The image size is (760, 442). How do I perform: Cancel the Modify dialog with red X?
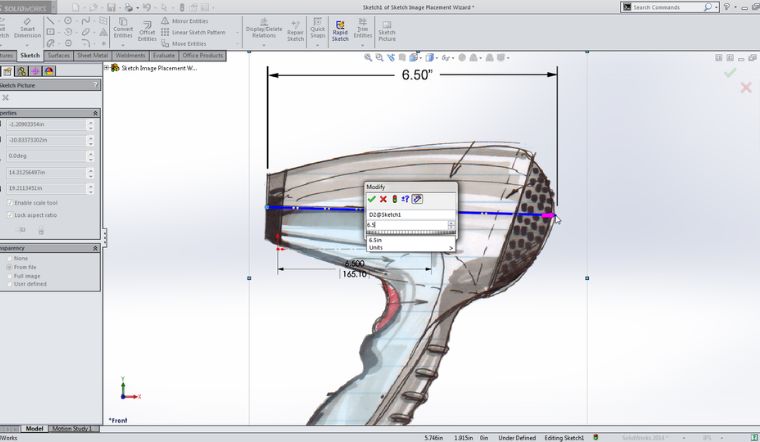click(x=383, y=199)
